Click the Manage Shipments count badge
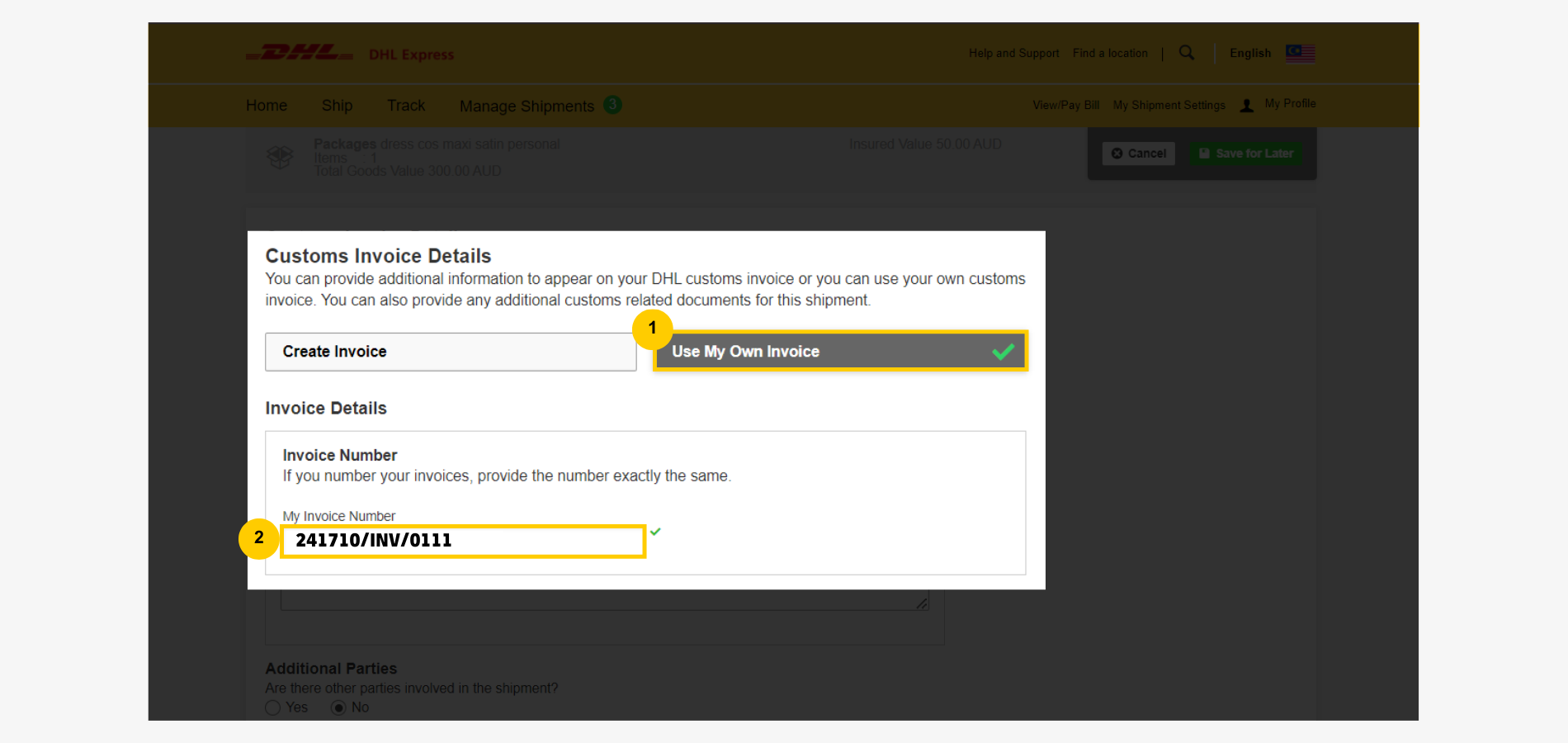 pyautogui.click(x=612, y=105)
